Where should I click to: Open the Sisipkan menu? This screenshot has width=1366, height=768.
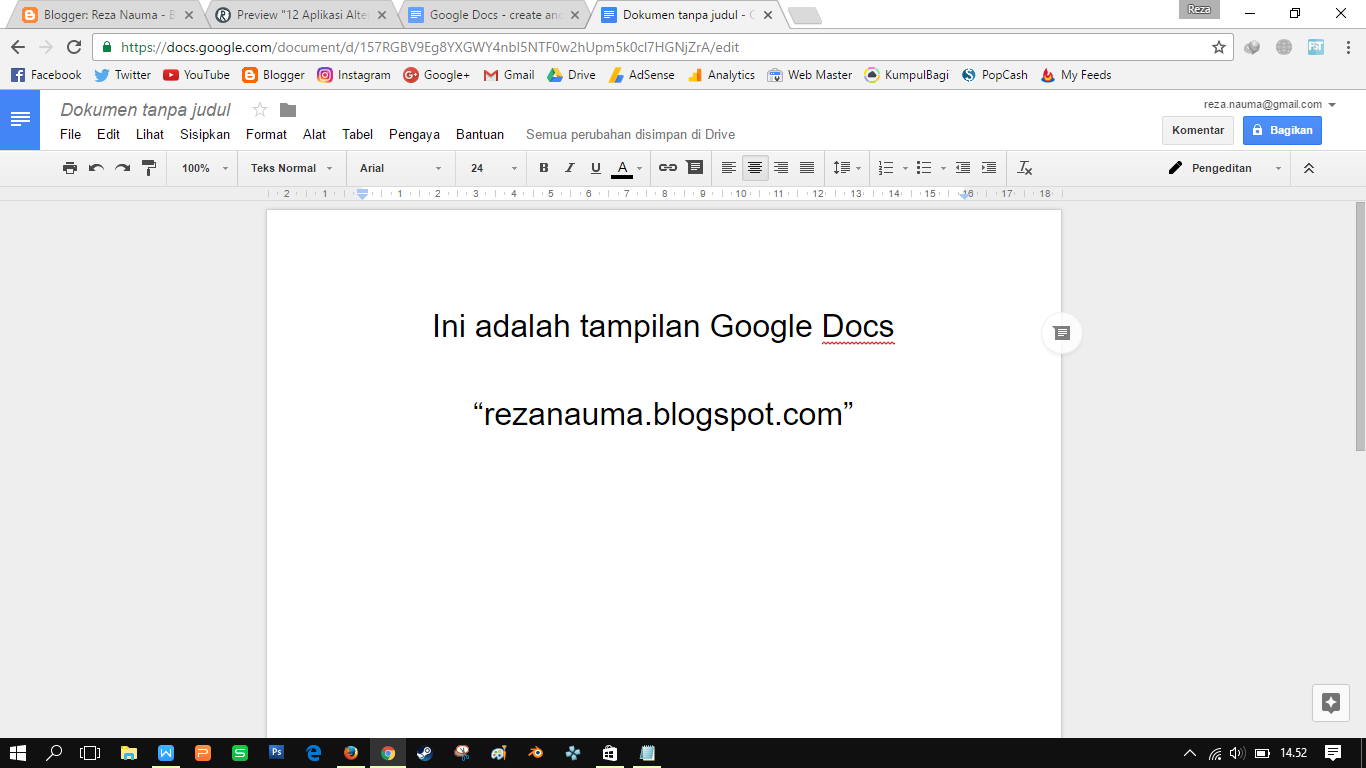tap(204, 133)
